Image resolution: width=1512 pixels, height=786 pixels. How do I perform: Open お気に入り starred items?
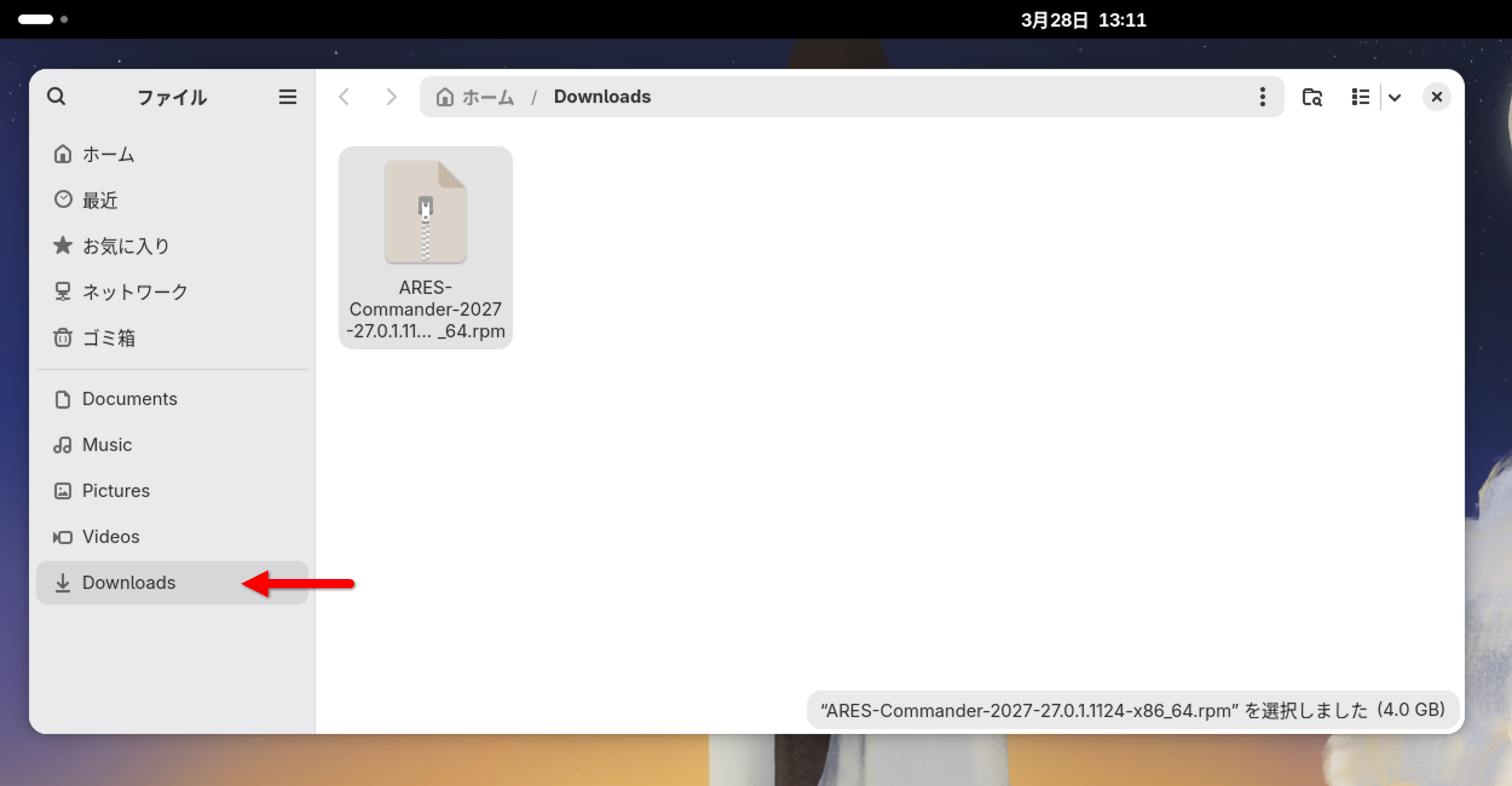coord(126,246)
